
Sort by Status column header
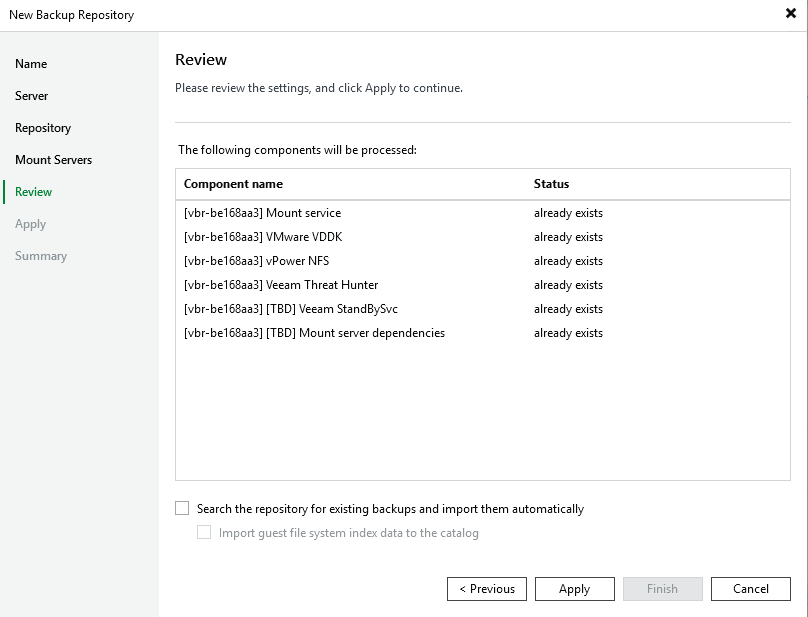pos(551,184)
